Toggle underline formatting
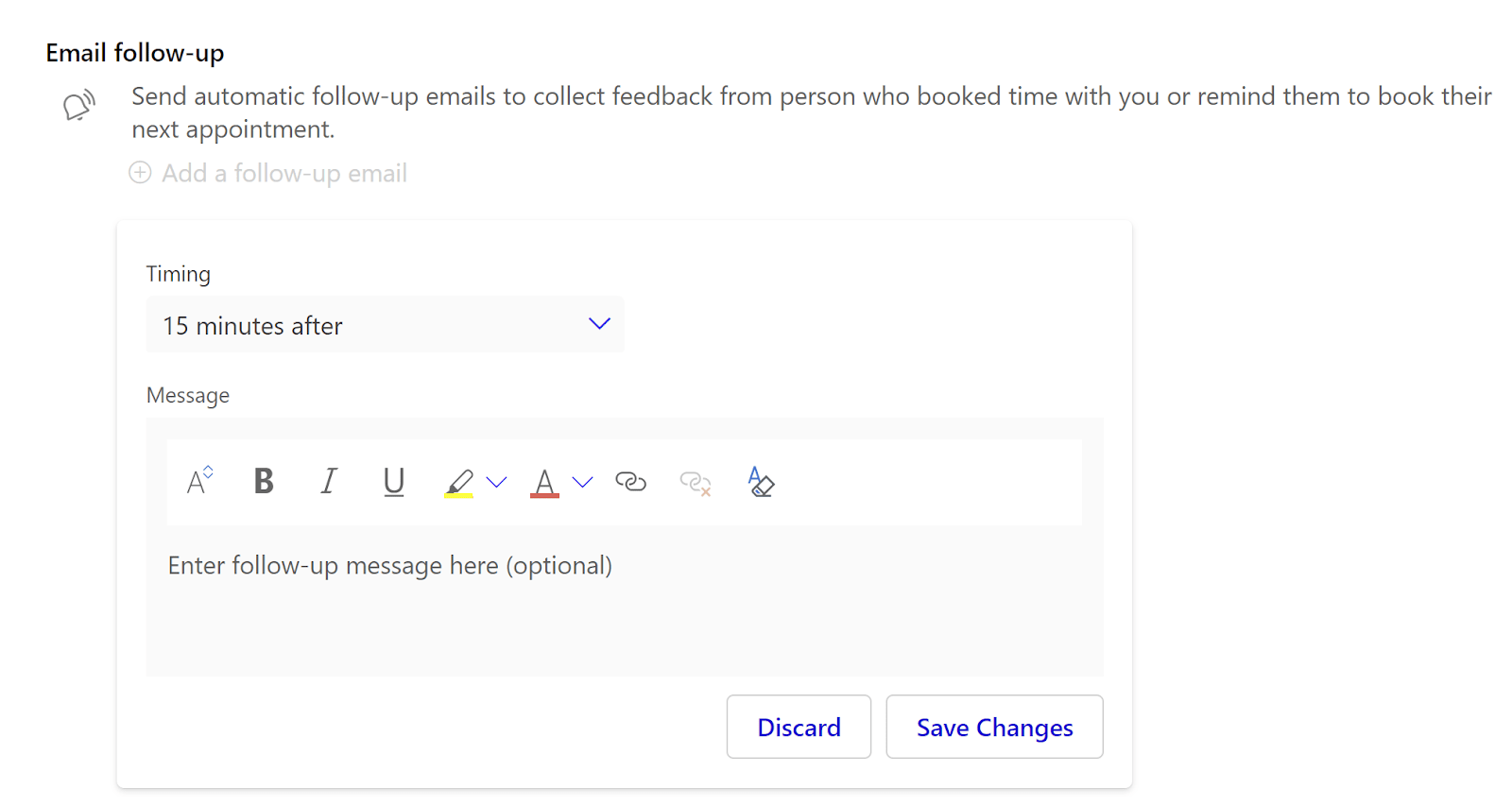The image size is (1512, 806). coord(394,482)
